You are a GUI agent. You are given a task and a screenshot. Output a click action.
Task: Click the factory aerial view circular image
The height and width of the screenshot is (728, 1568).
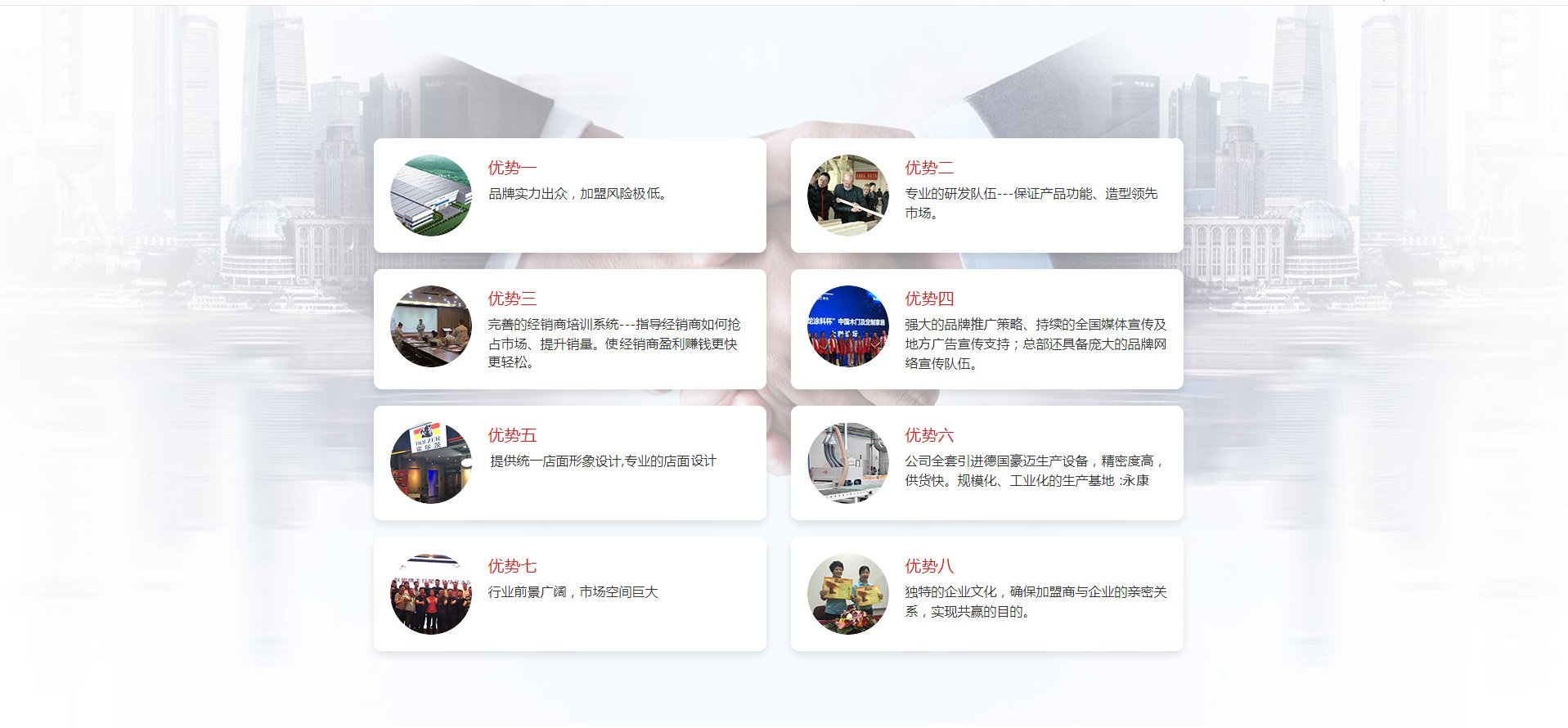click(431, 195)
